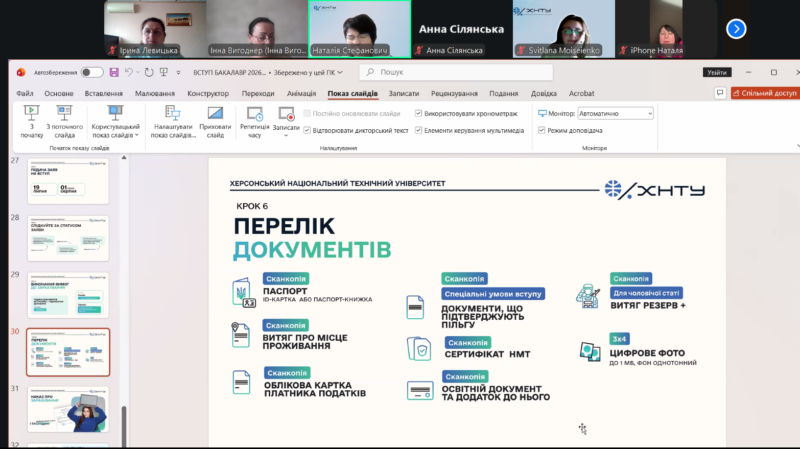Show next participants in video strip
Viewport: 800px width, 449px height.
736,29
